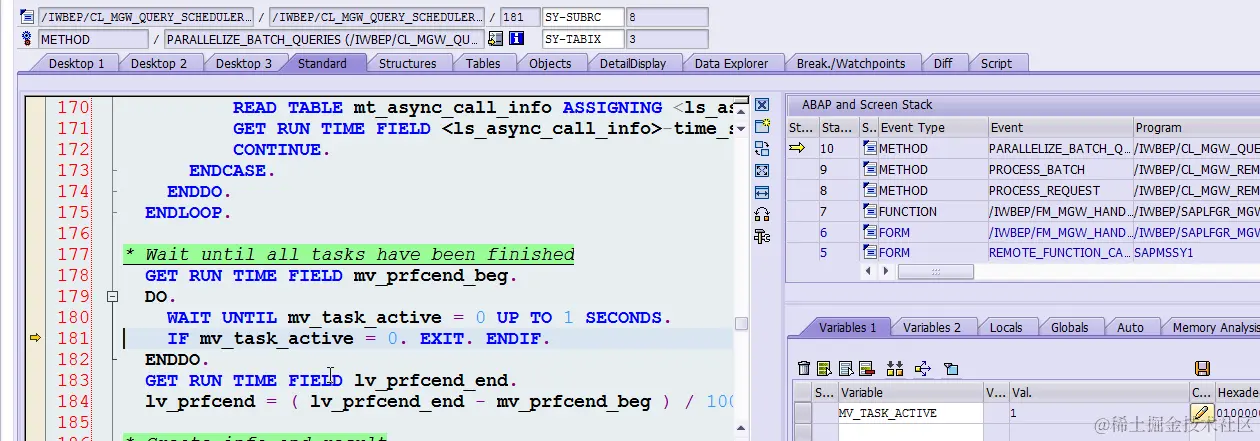Screen dimensions: 1260x441
Task: Click the document icon in stack row 10
Action: click(x=868, y=149)
